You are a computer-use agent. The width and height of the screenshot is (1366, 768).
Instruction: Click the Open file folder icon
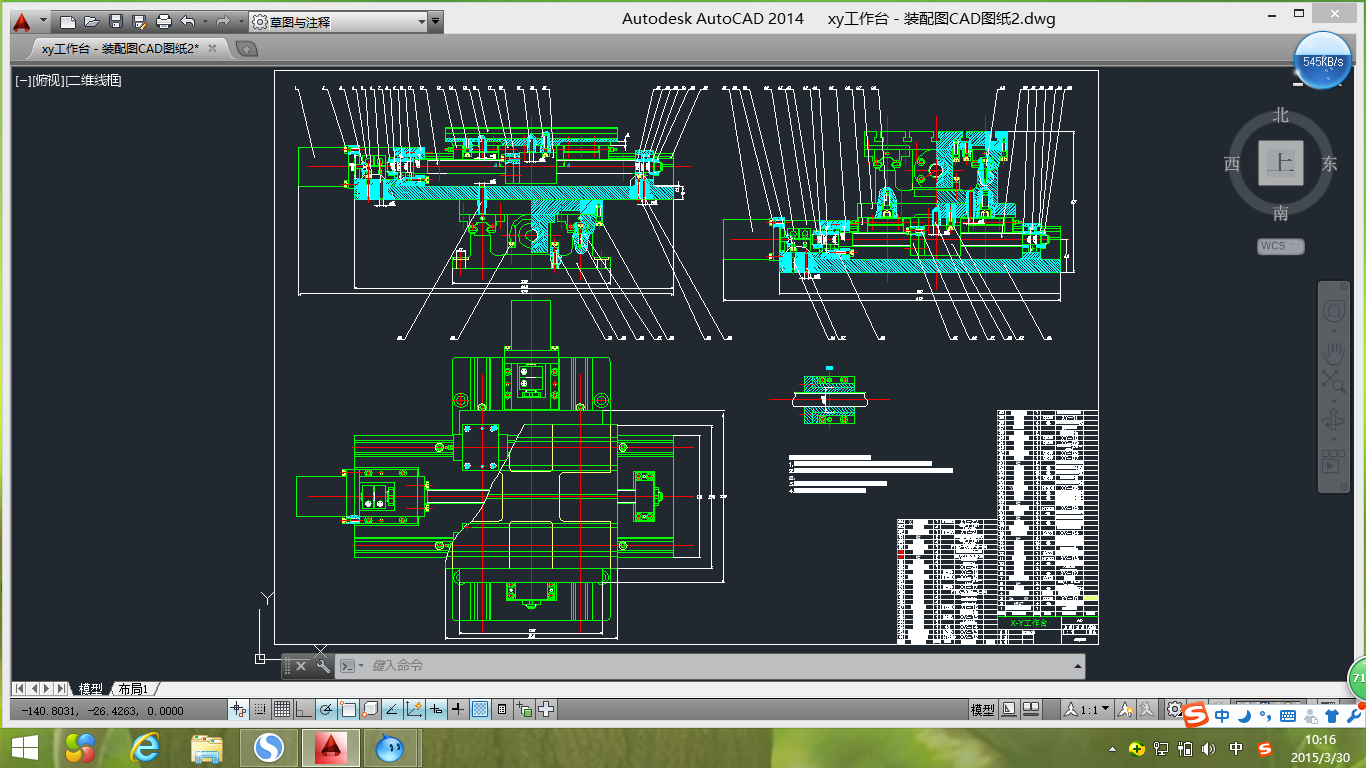coord(91,21)
